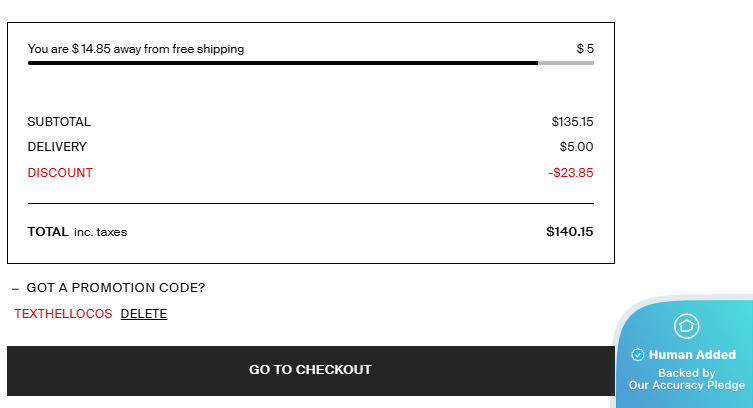Click the delivery cost $5.00

click(576, 147)
